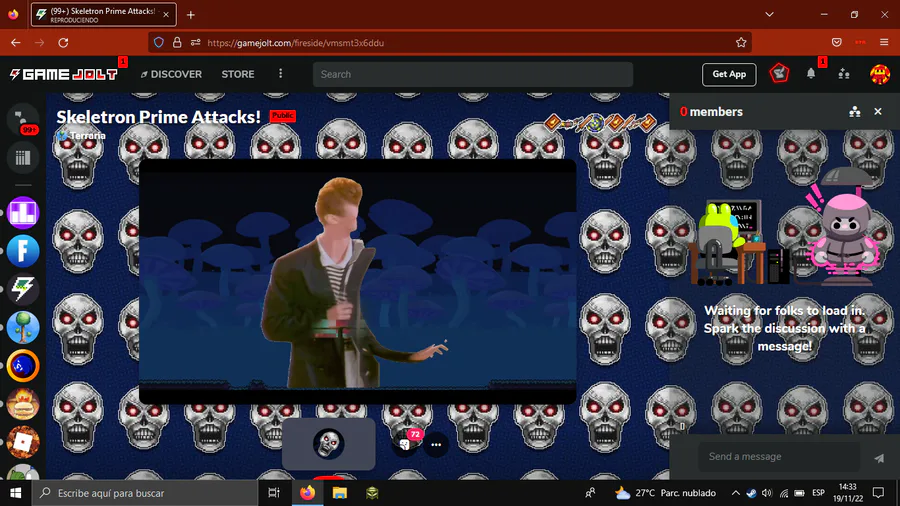Go back in browser history
This screenshot has height=506, width=900.
(x=15, y=42)
